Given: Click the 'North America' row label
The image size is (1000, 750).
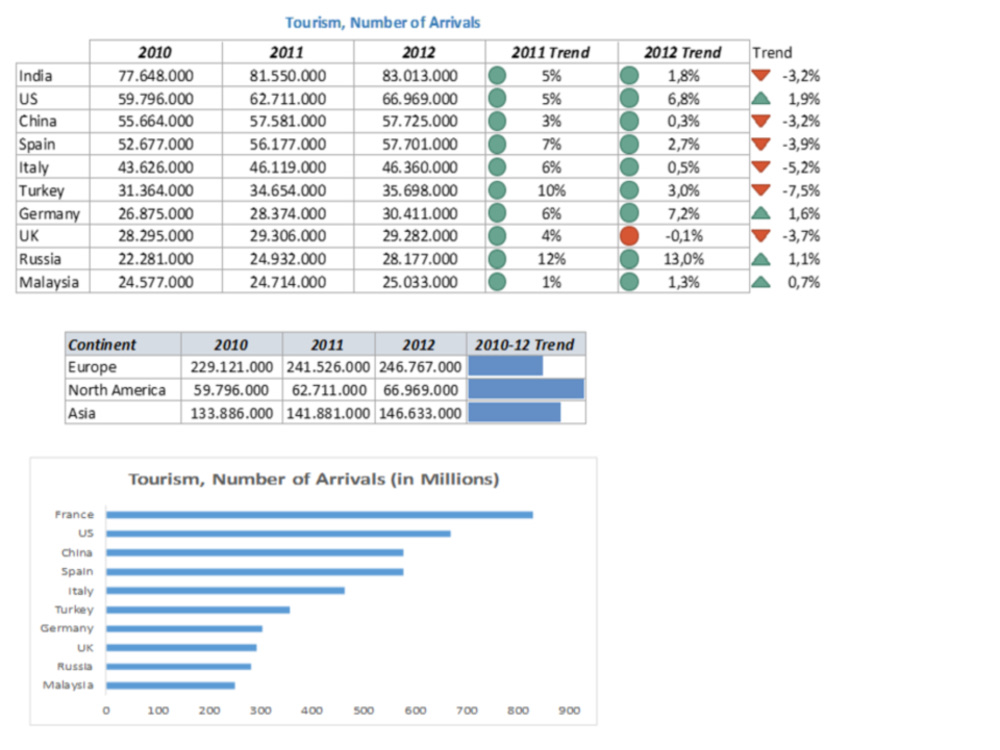Looking at the screenshot, I should [x=117, y=390].
